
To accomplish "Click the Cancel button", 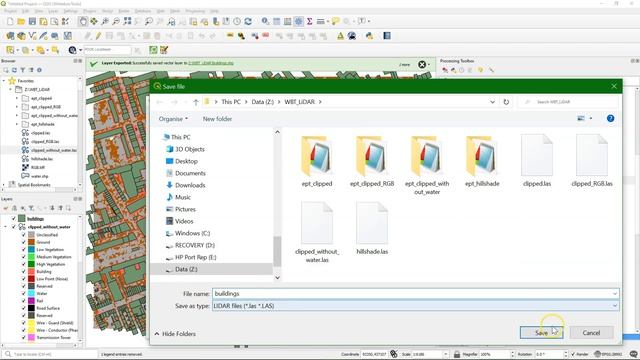I will [591, 333].
